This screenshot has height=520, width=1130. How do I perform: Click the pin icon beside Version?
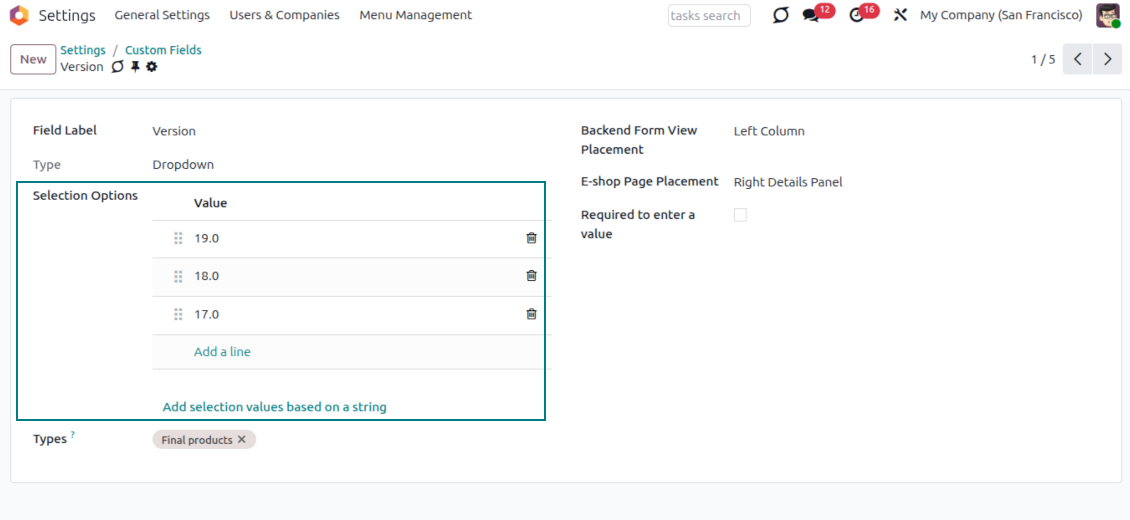pyautogui.click(x=135, y=67)
